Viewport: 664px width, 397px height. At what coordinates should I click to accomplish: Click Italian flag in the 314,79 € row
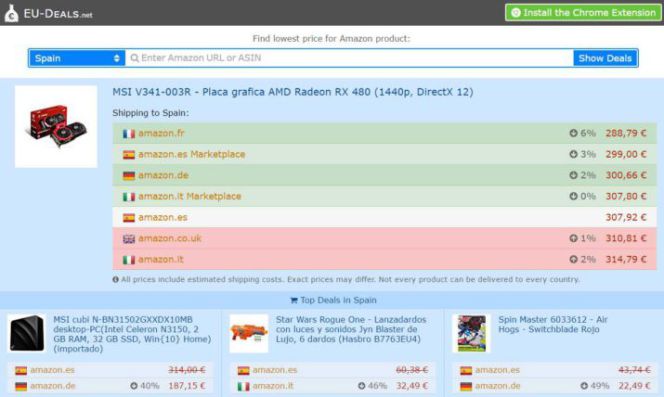coord(129,260)
